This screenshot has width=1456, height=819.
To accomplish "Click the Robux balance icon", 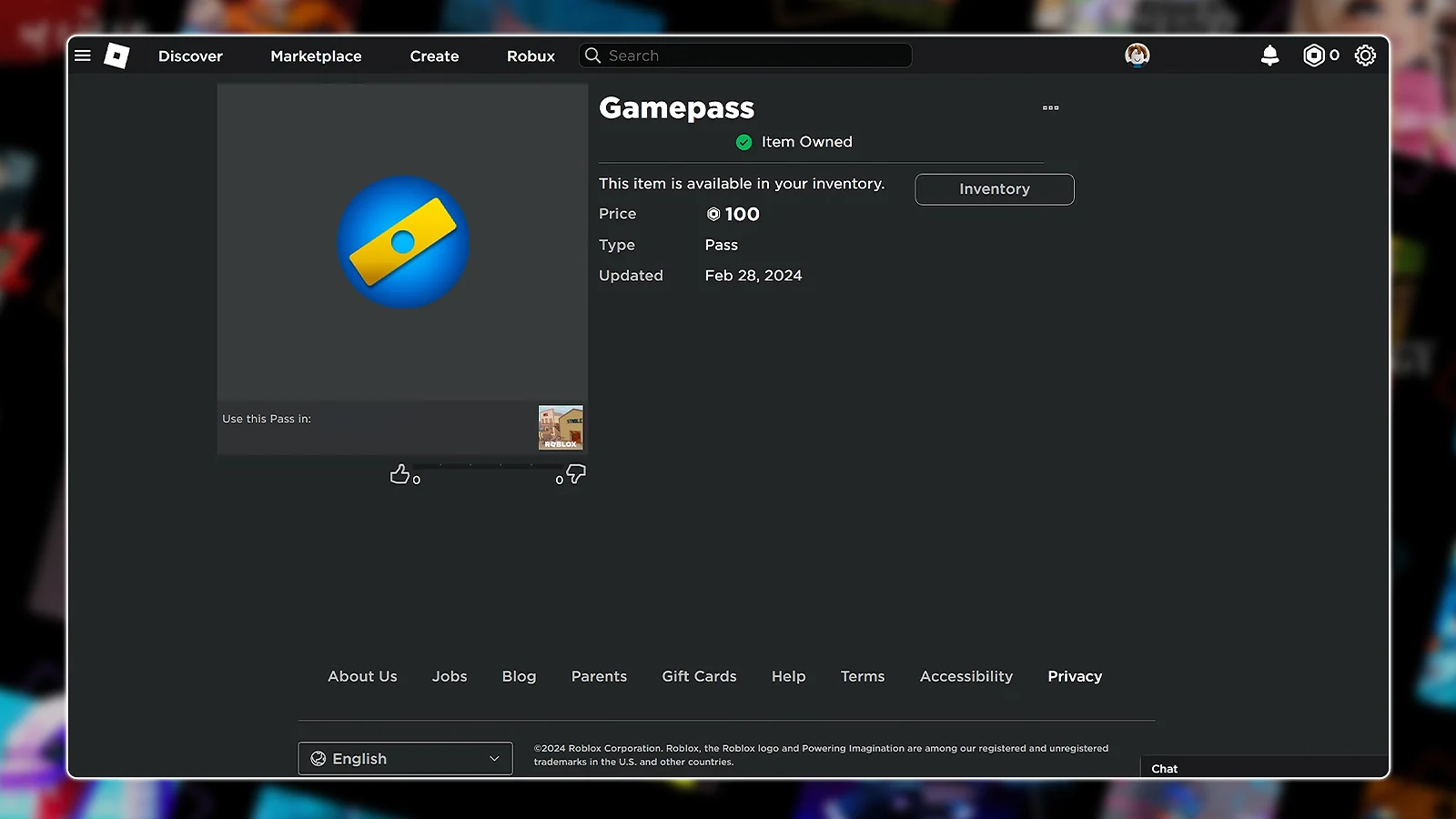I will point(1313,56).
